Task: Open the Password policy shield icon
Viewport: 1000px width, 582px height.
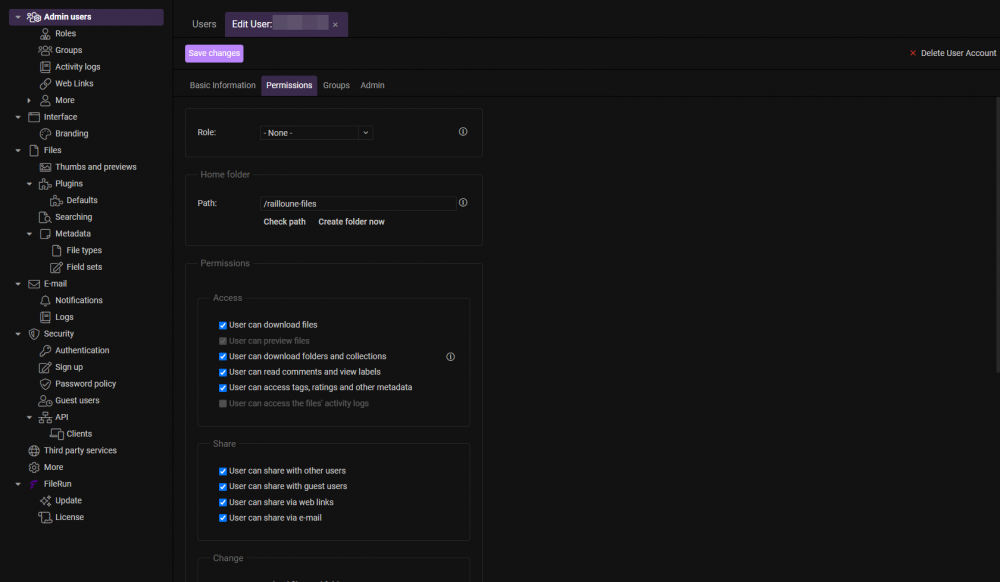Action: 45,384
